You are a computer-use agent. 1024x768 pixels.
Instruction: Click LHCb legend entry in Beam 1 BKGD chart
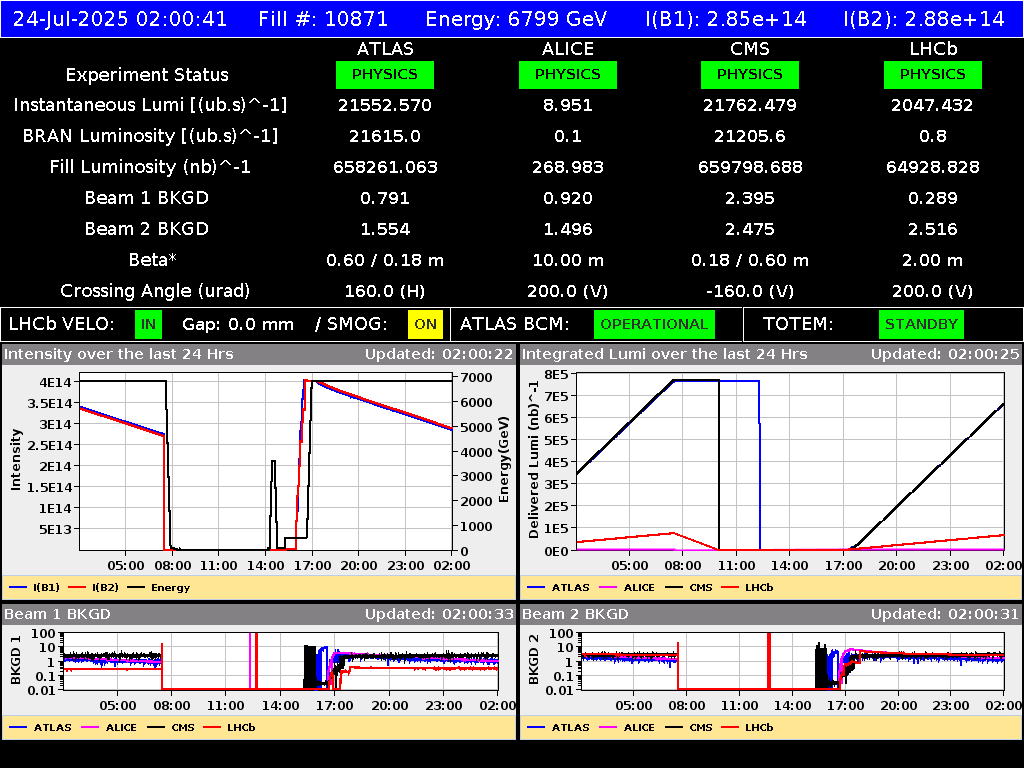coord(229,727)
